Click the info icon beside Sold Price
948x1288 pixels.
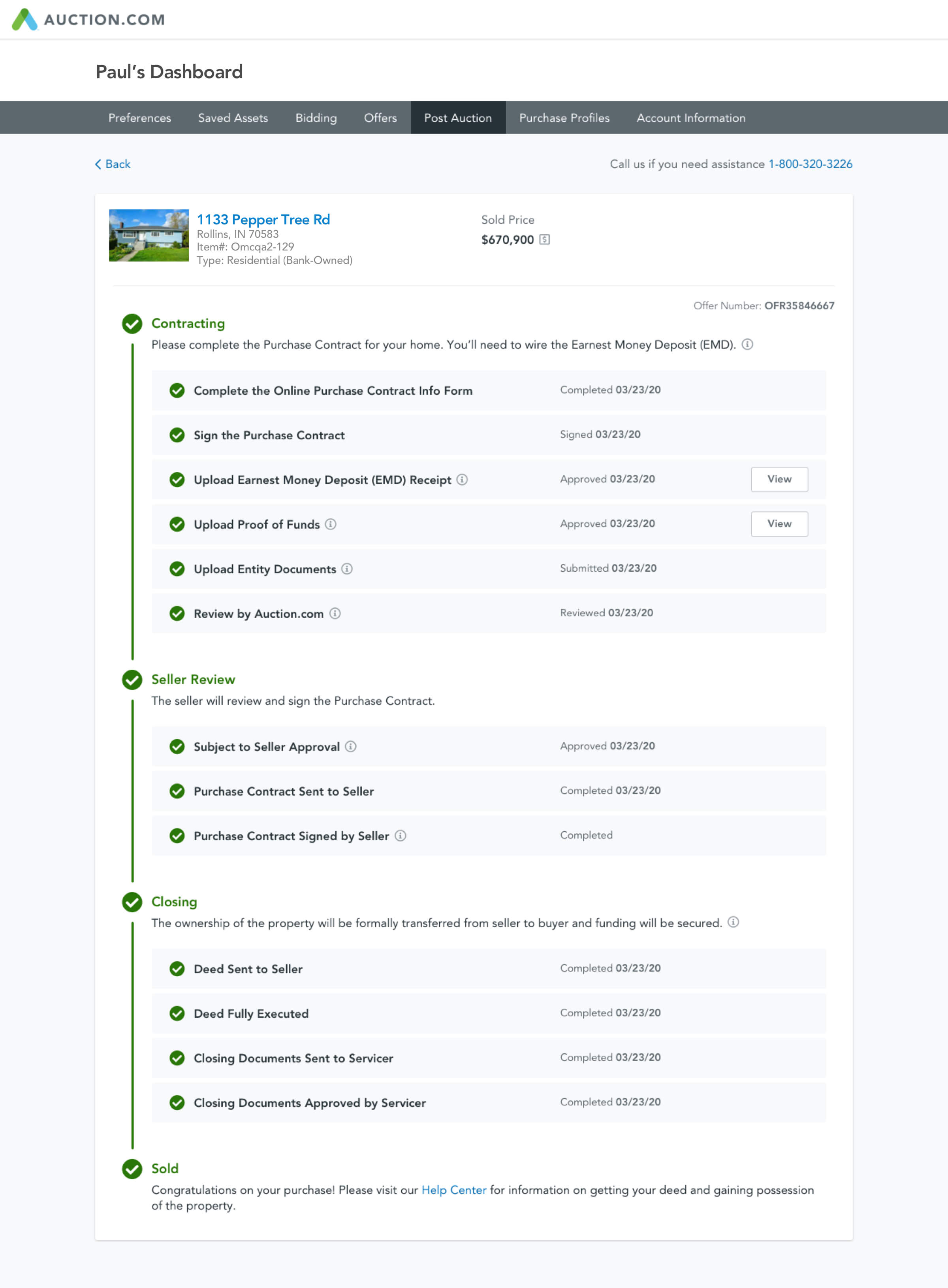click(x=545, y=240)
